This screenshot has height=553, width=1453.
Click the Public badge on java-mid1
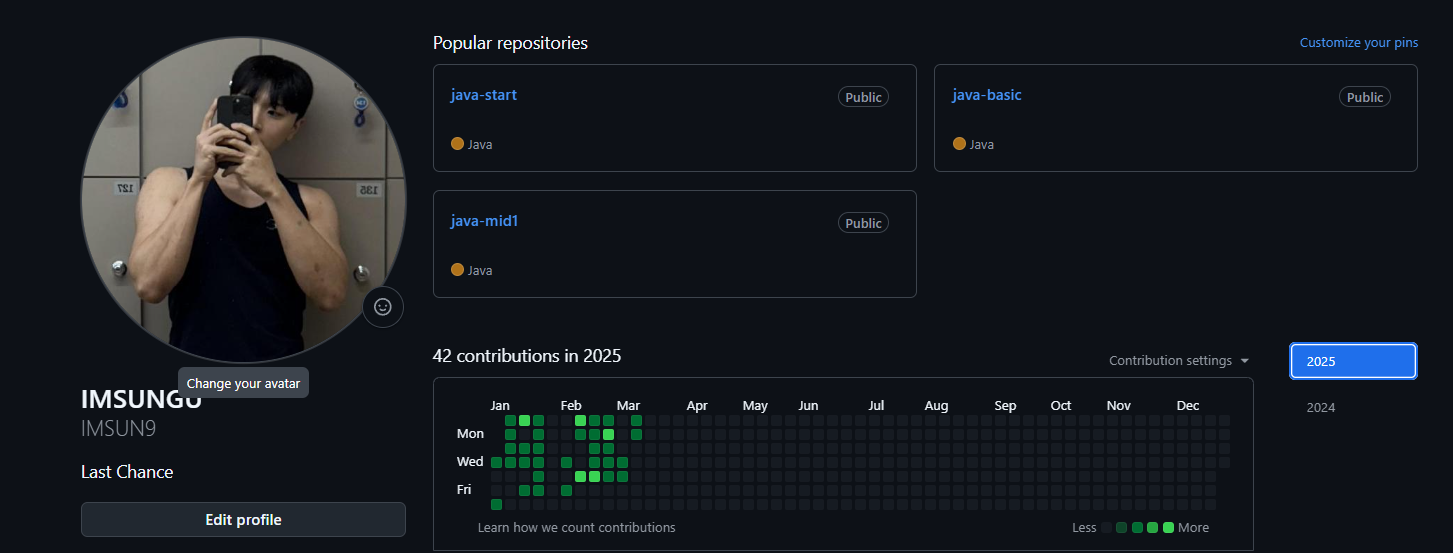pyautogui.click(x=863, y=223)
